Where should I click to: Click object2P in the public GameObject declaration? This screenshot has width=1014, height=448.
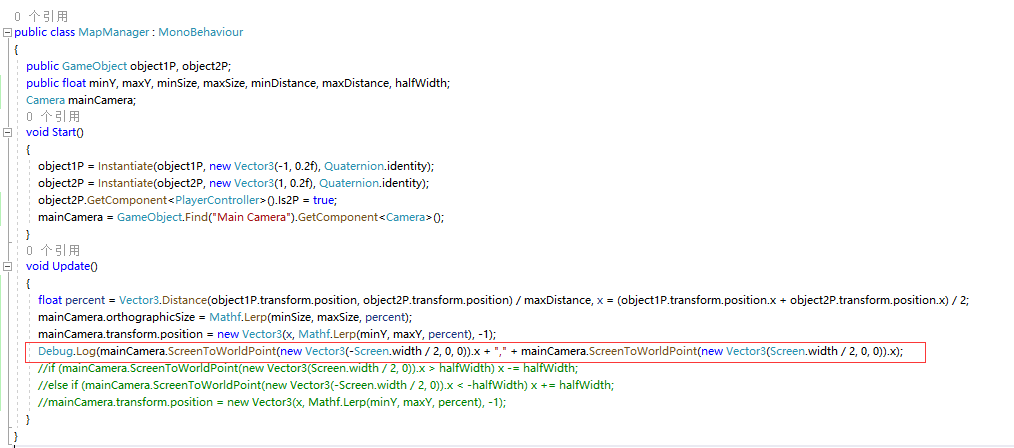[x=206, y=66]
